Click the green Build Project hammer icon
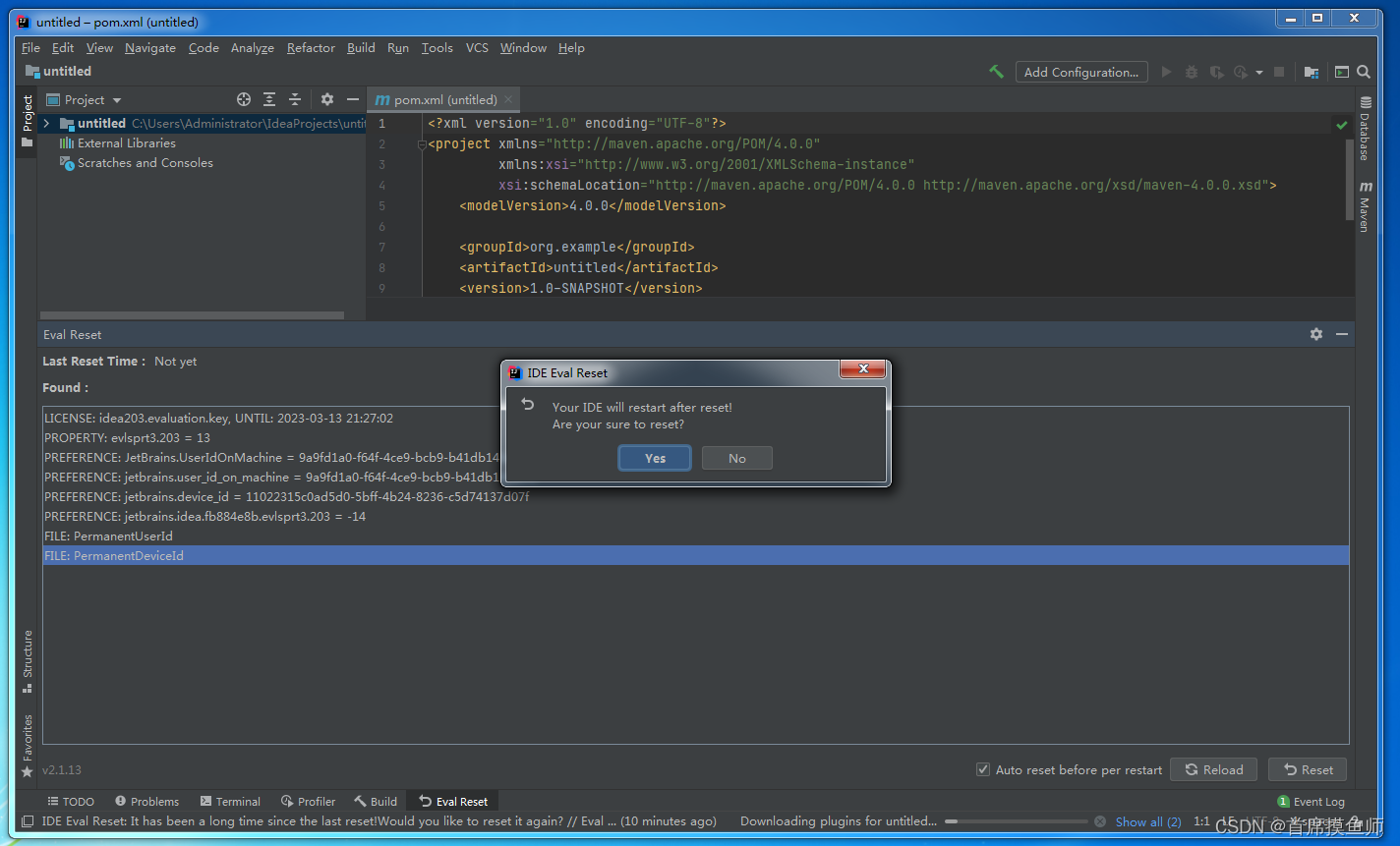The image size is (1400, 846). point(996,72)
